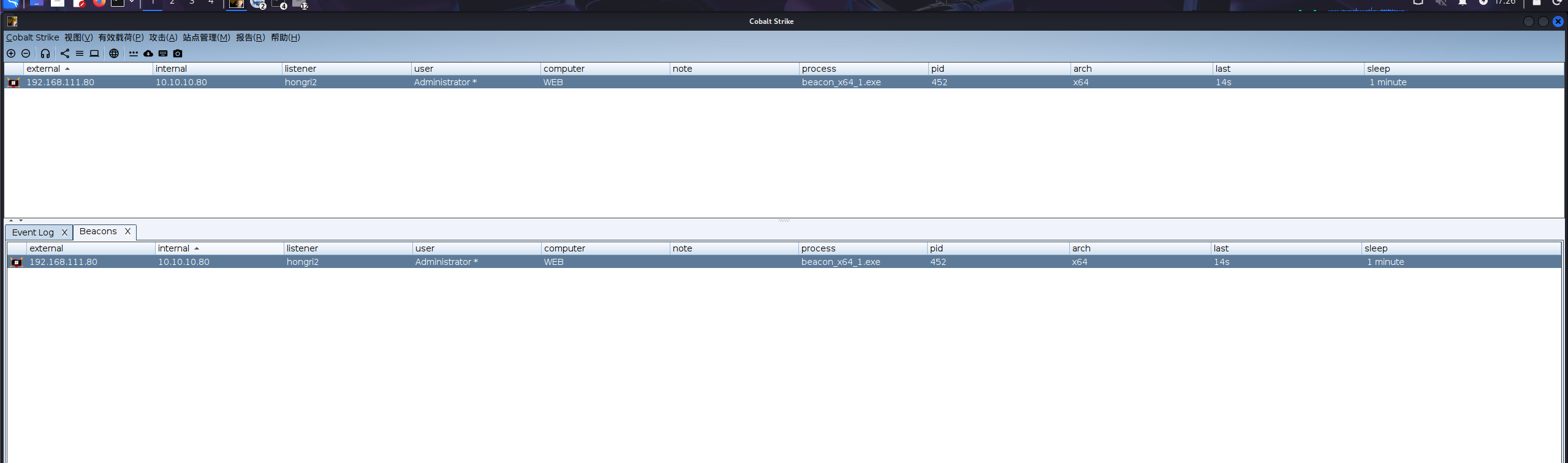
Task: Open Kali application menu icon
Action: pyautogui.click(x=12, y=3)
